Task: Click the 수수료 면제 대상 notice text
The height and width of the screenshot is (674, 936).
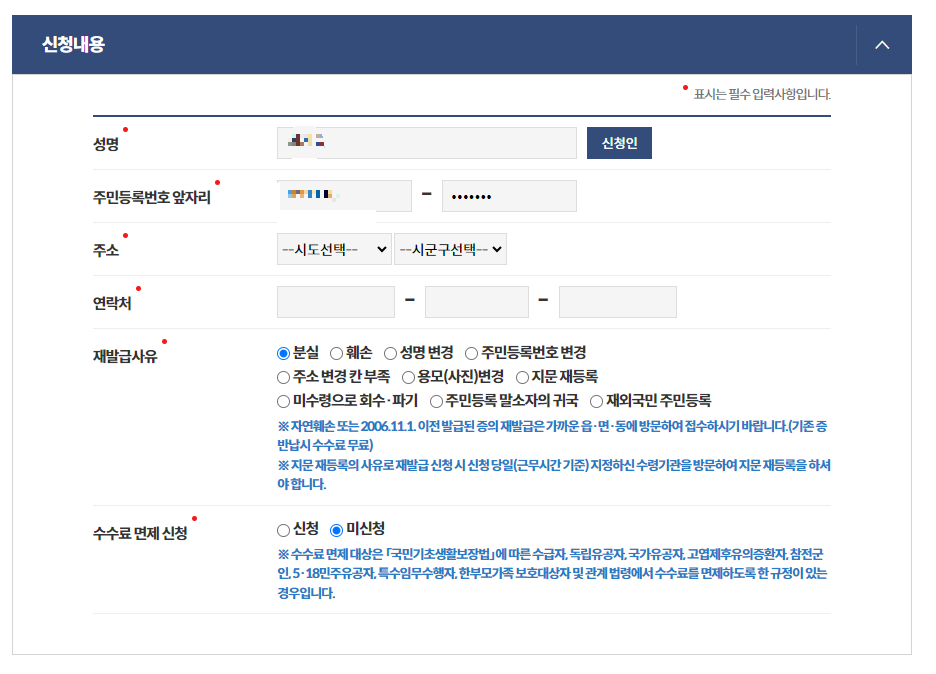Action: 552,573
